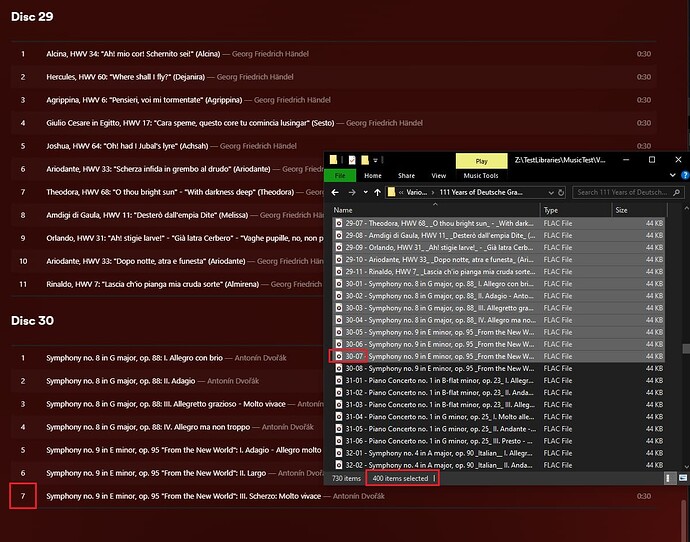Open the Share ribbon tab

click(406, 176)
